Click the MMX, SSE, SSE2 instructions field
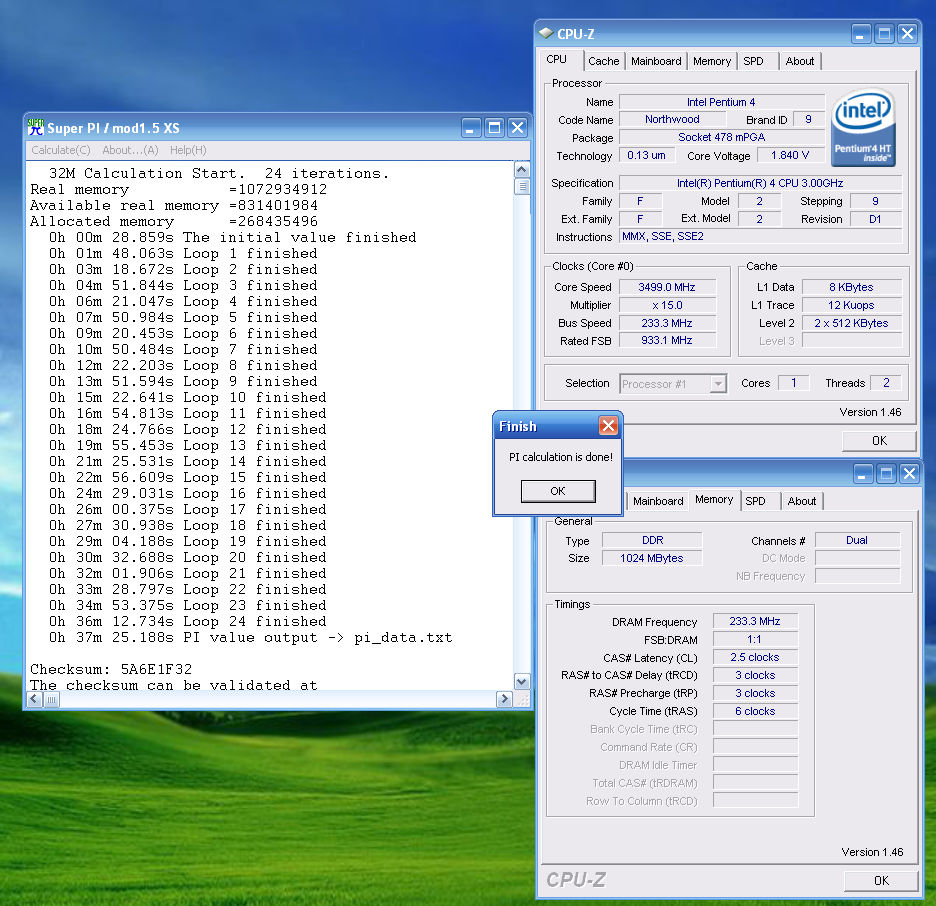936x906 pixels. 760,236
